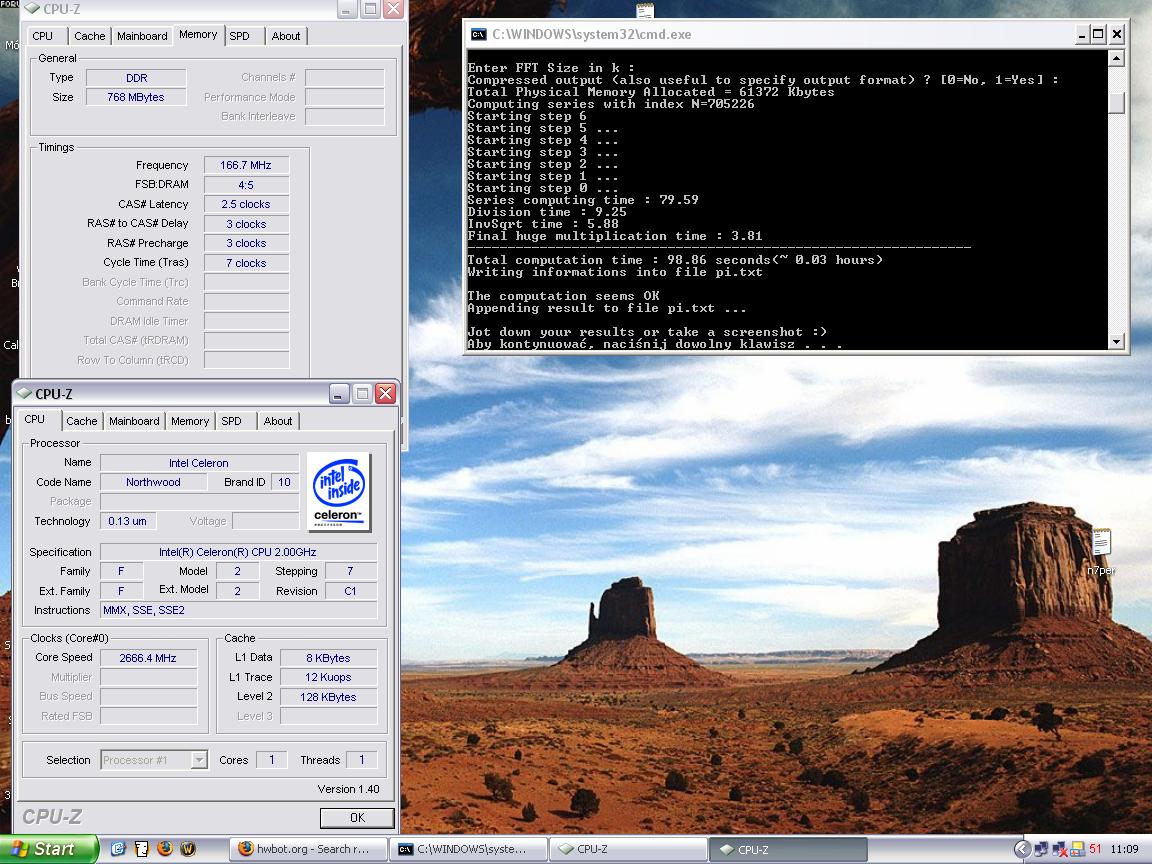Click the Code Name value Northwood

(153, 483)
